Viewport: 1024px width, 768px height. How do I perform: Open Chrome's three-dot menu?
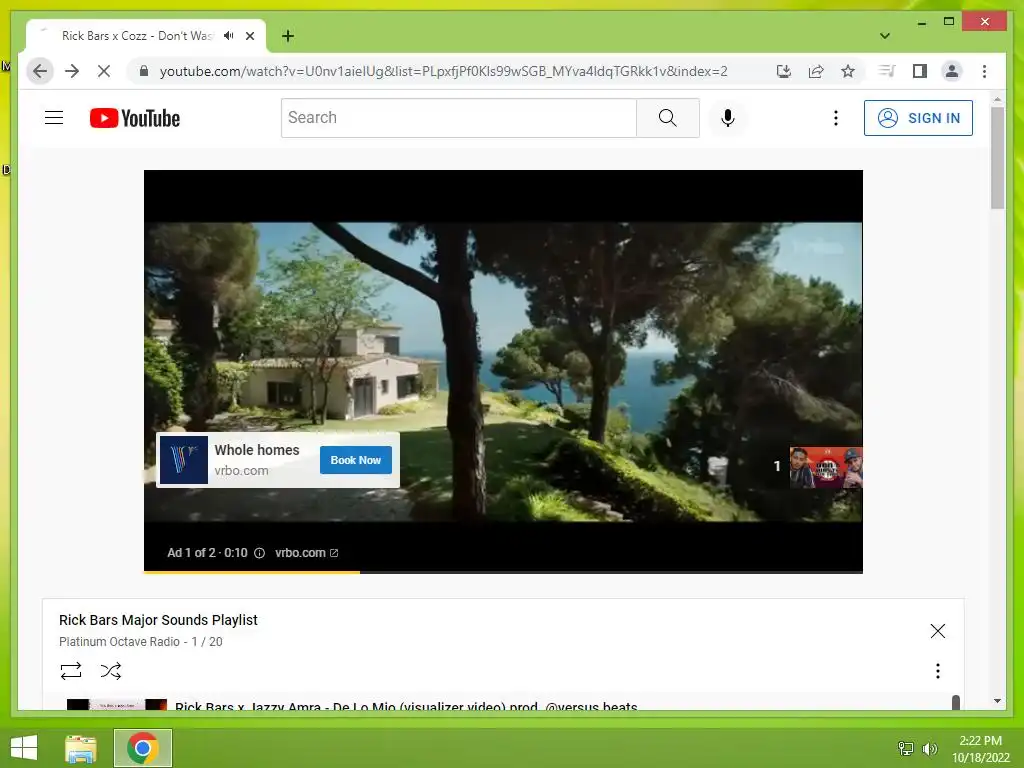coord(984,71)
